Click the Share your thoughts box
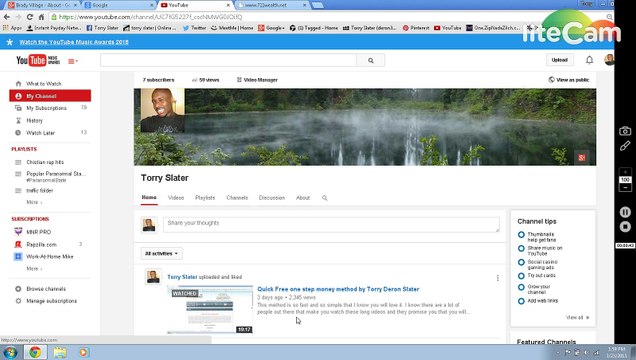 pyautogui.click(x=331, y=225)
